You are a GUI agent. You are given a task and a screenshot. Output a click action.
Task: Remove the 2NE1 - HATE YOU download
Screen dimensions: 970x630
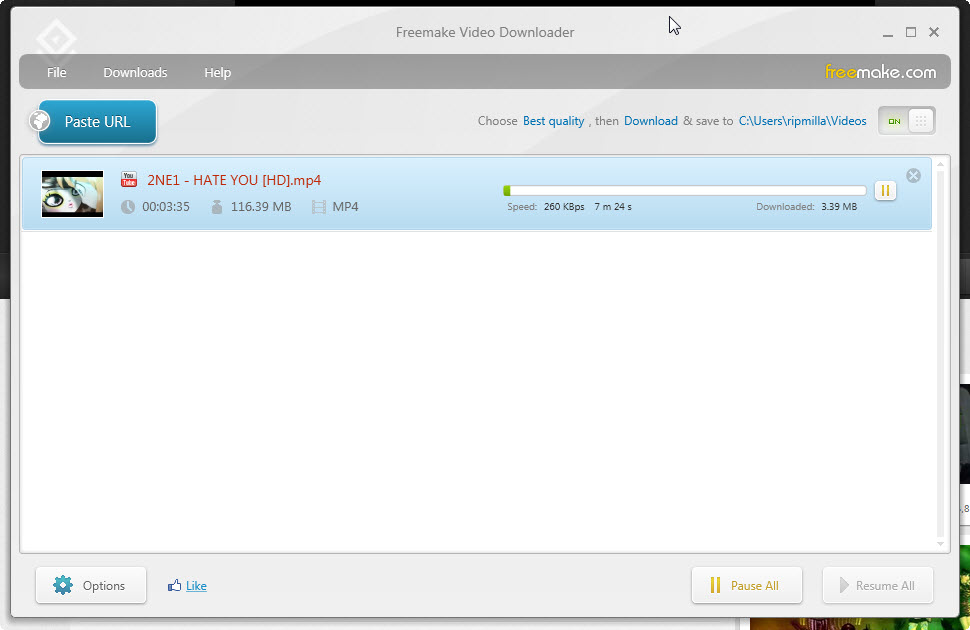(913, 176)
